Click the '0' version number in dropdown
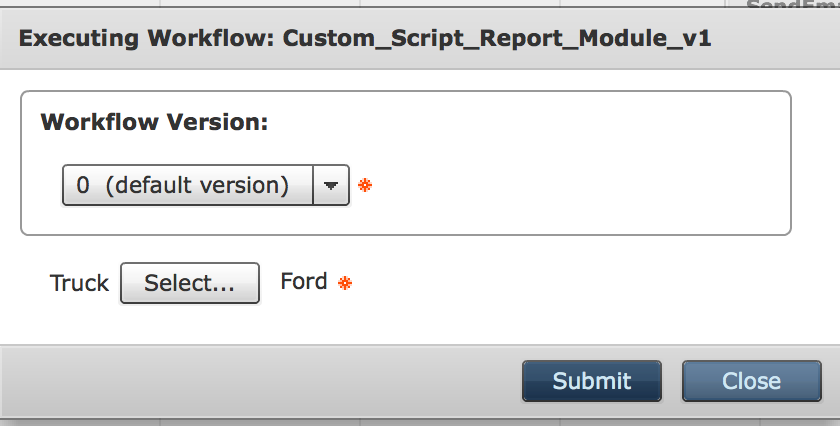Viewport: 840px width, 426px height. click(83, 185)
